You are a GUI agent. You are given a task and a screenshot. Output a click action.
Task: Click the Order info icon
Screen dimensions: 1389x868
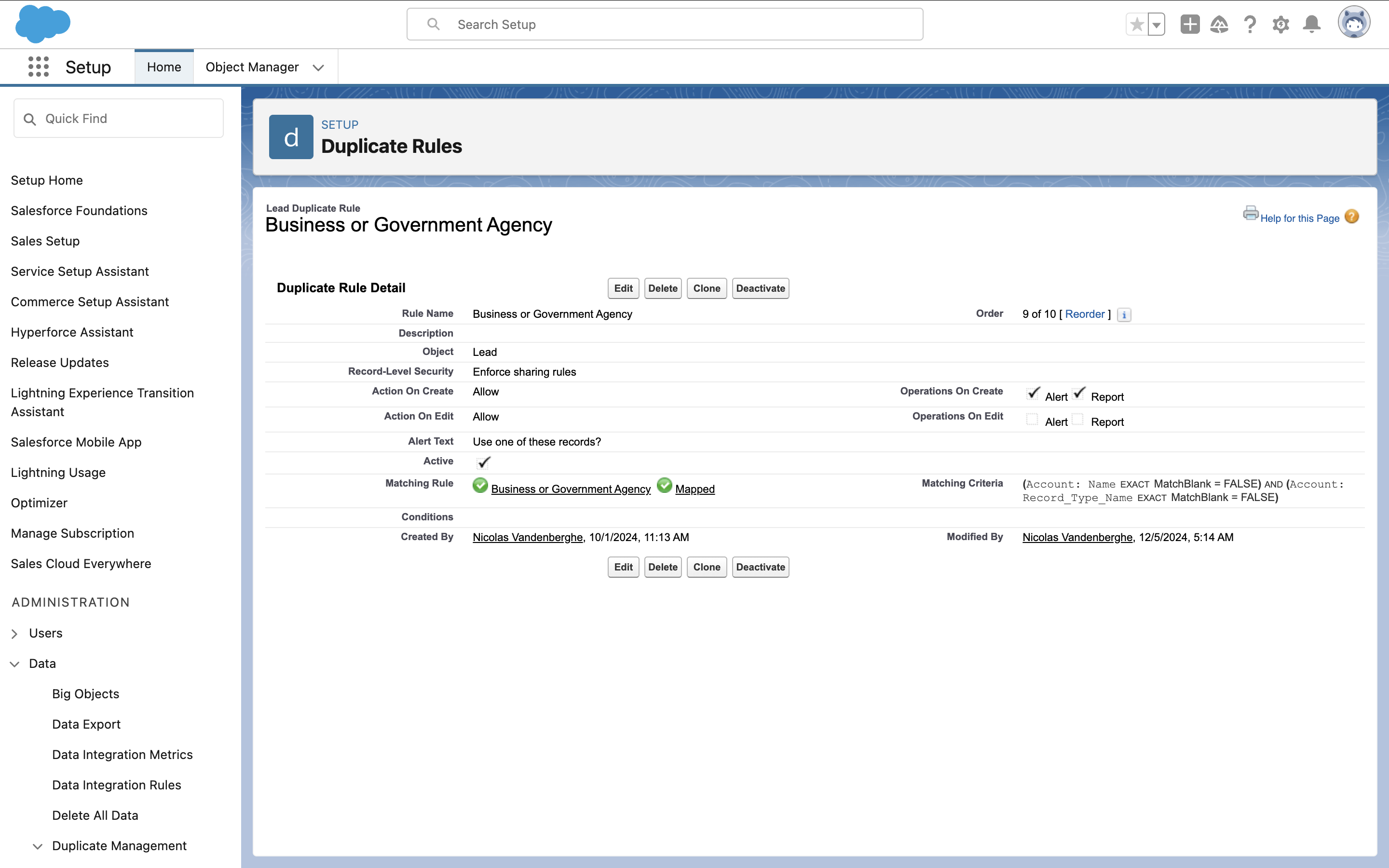pos(1124,314)
